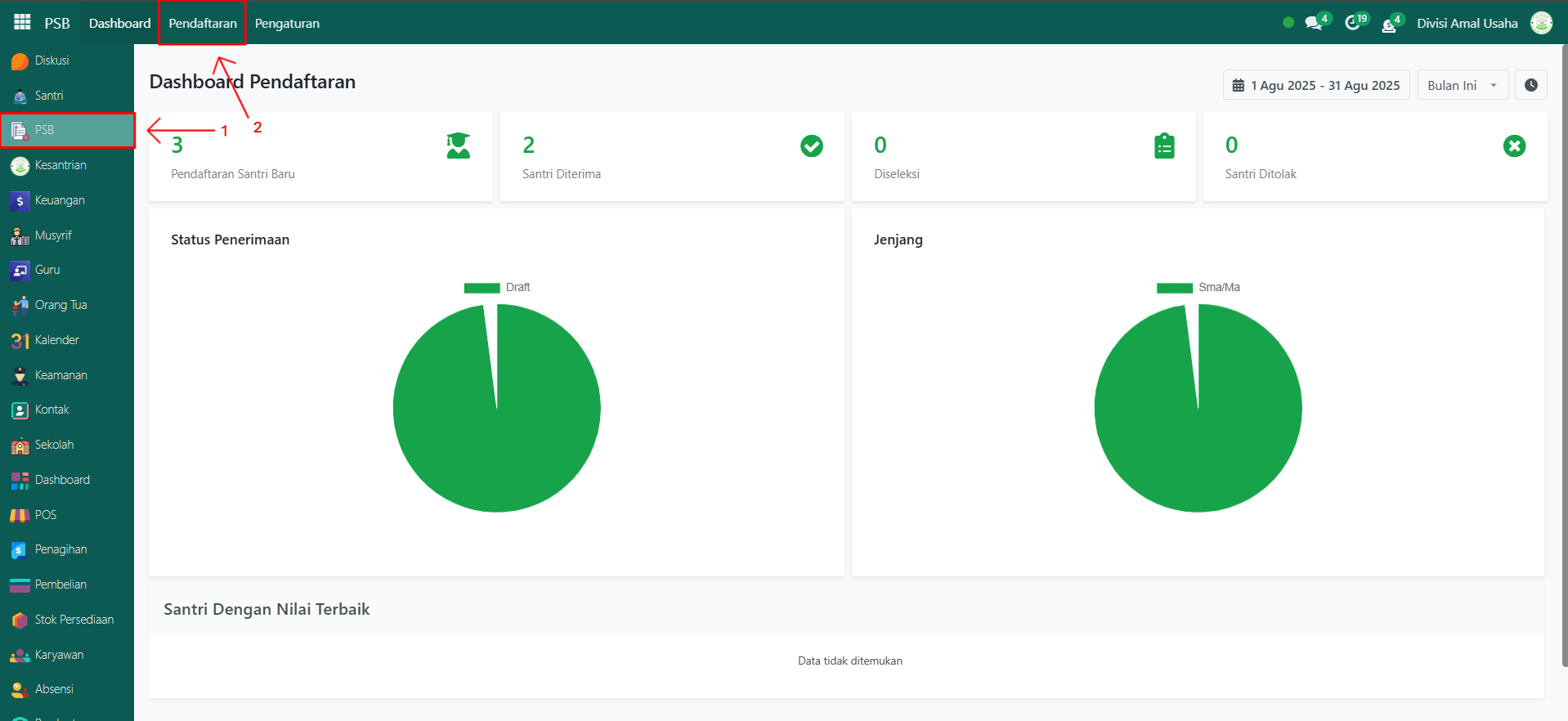
Task: Open the Absensi module in sidebar
Action: coord(54,689)
